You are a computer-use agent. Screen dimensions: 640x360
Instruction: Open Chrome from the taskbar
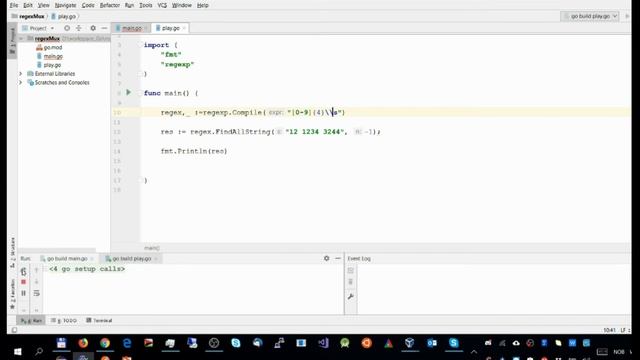[x=105, y=343]
